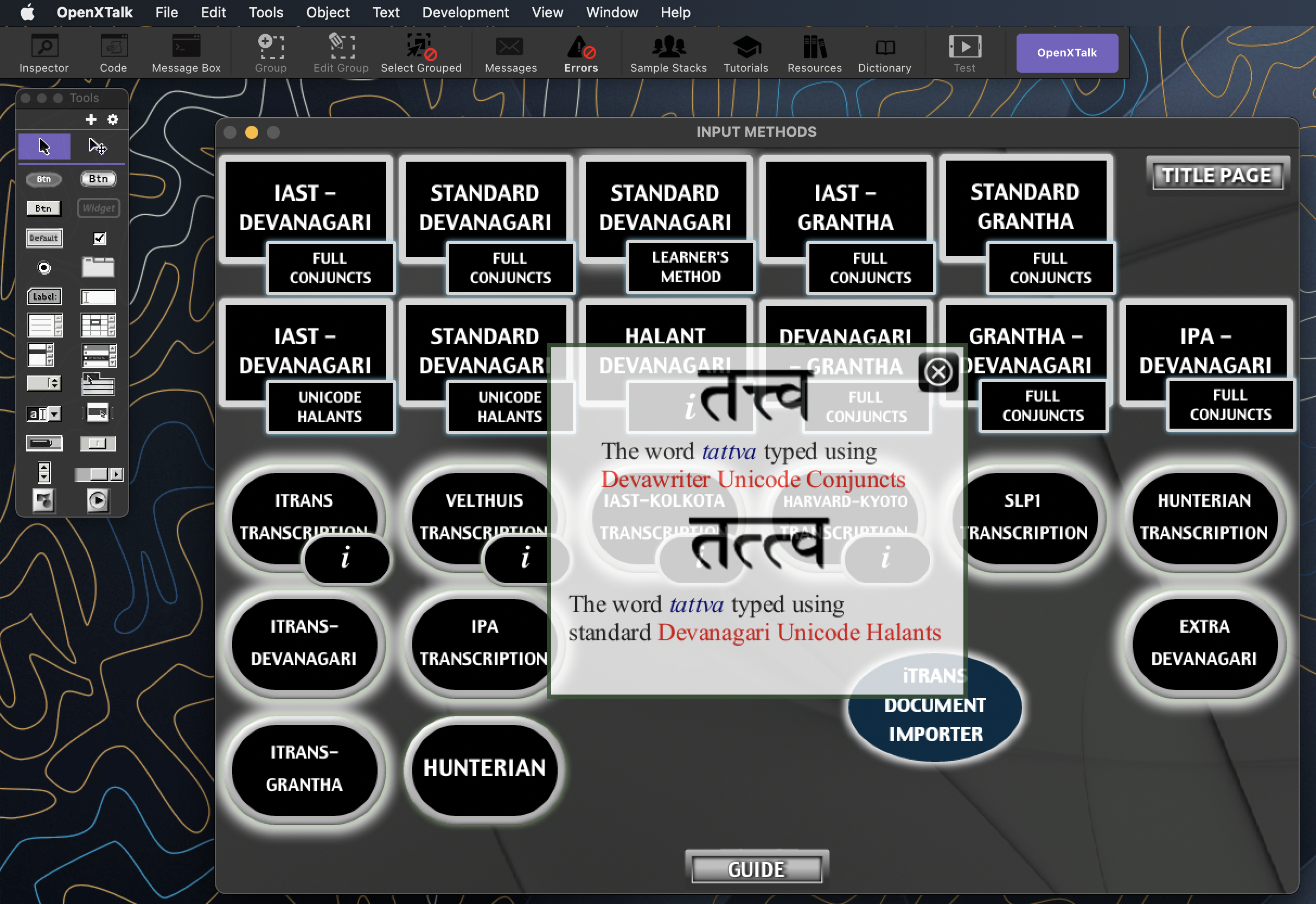Click the purple OpenXTalk toolbar button
The height and width of the screenshot is (904, 1316).
pyautogui.click(x=1067, y=53)
